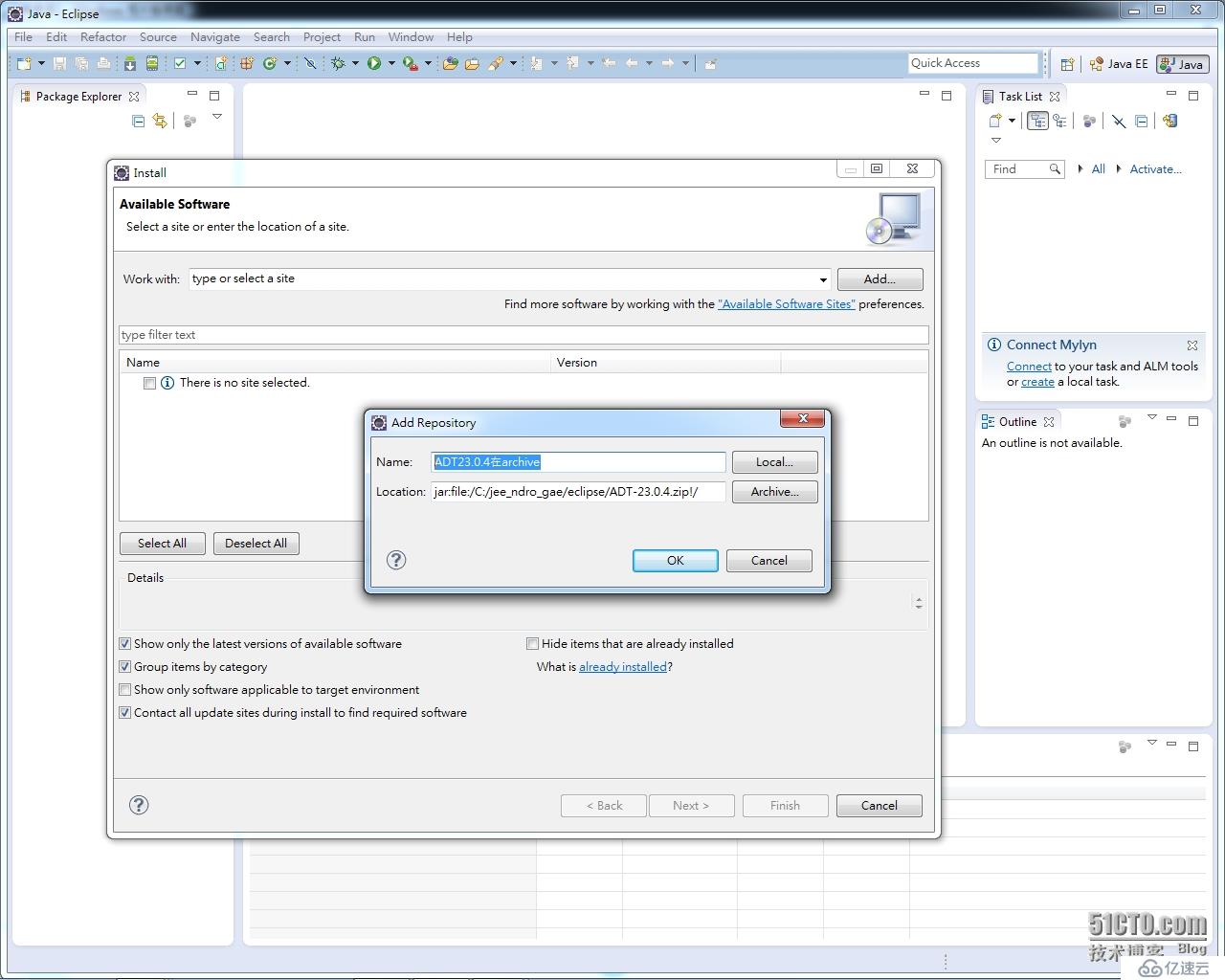Toggle Skip All Breakpoints toolbar icon
This screenshot has width=1225, height=980.
310,63
